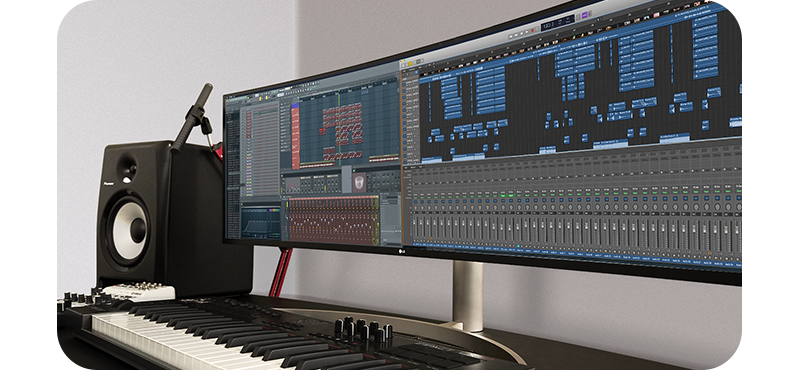The image size is (800, 370).
Task: Toggle the yellow highlighted button in Logic's toolbar
Action: 410,63
